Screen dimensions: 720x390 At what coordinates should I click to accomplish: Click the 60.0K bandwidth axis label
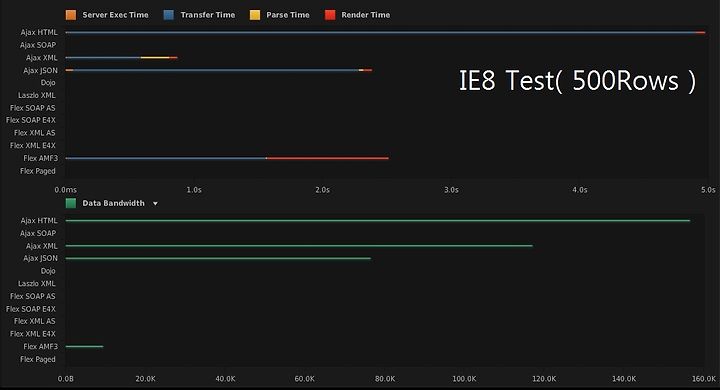pos(304,379)
